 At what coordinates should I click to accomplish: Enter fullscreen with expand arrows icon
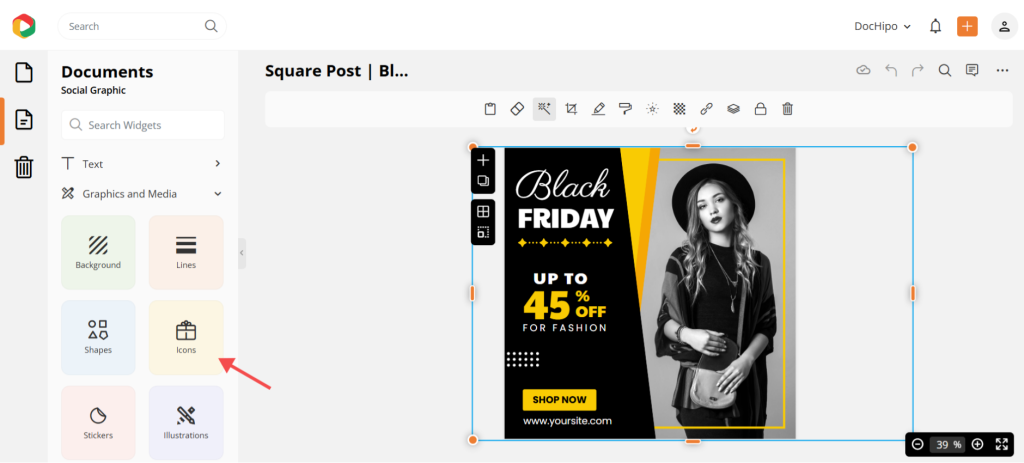click(x=1002, y=445)
